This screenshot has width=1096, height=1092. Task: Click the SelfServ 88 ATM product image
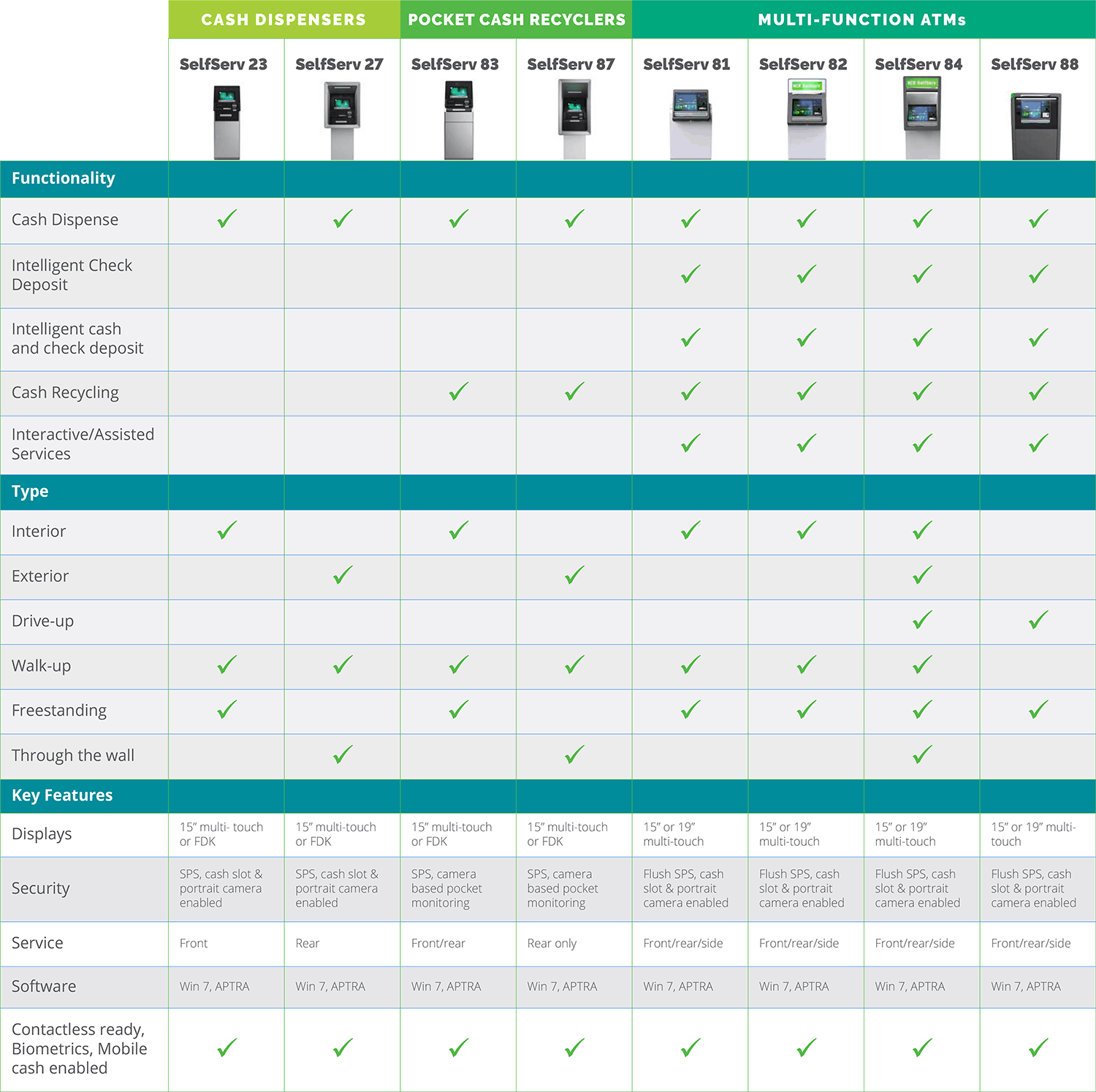tap(1036, 126)
